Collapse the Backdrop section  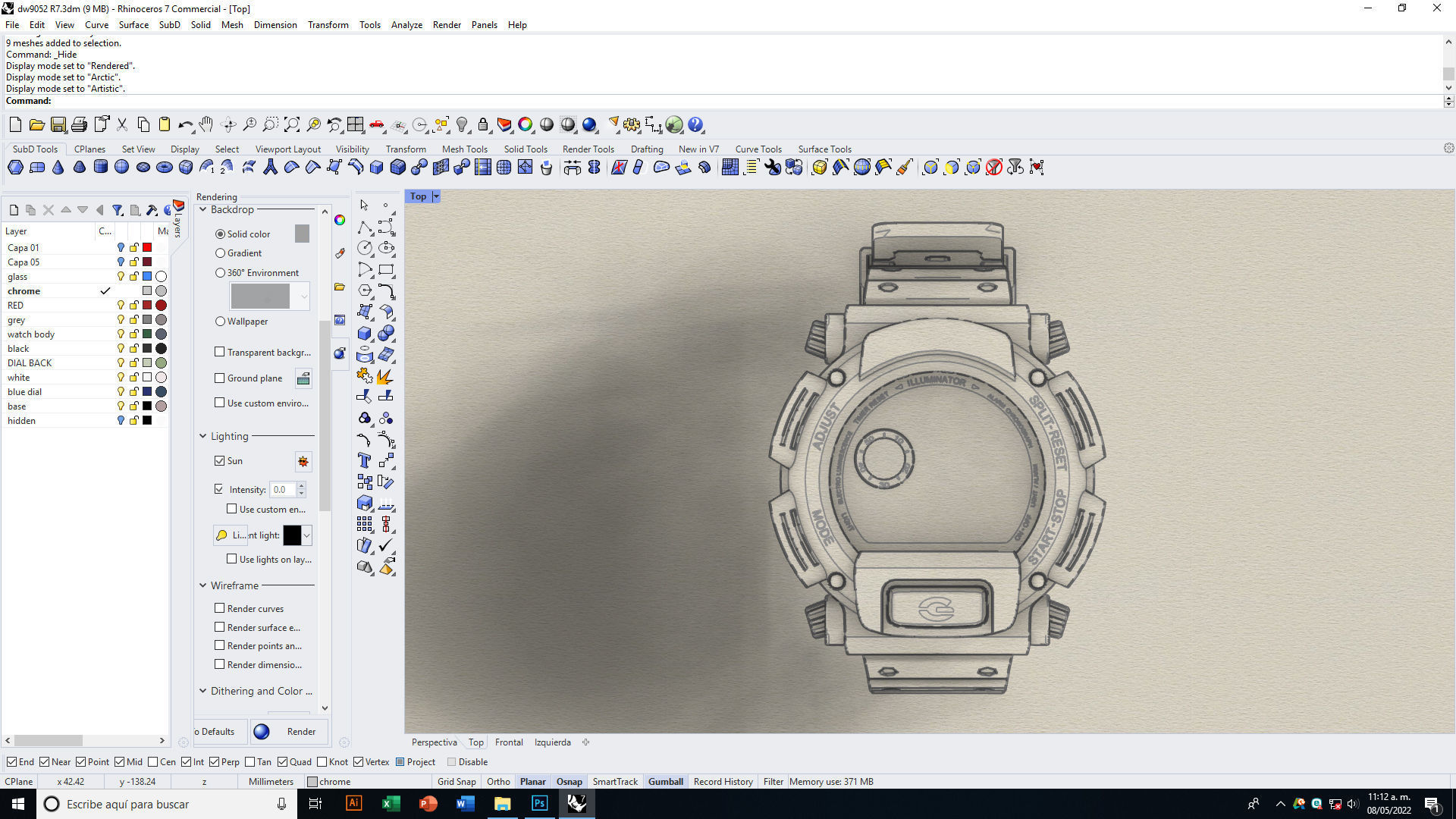[x=203, y=209]
